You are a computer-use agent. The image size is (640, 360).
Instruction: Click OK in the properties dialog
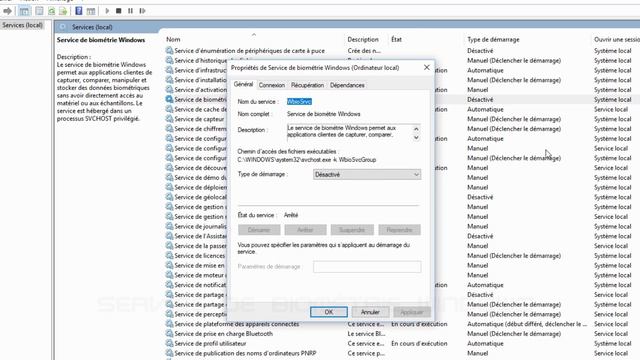click(329, 312)
